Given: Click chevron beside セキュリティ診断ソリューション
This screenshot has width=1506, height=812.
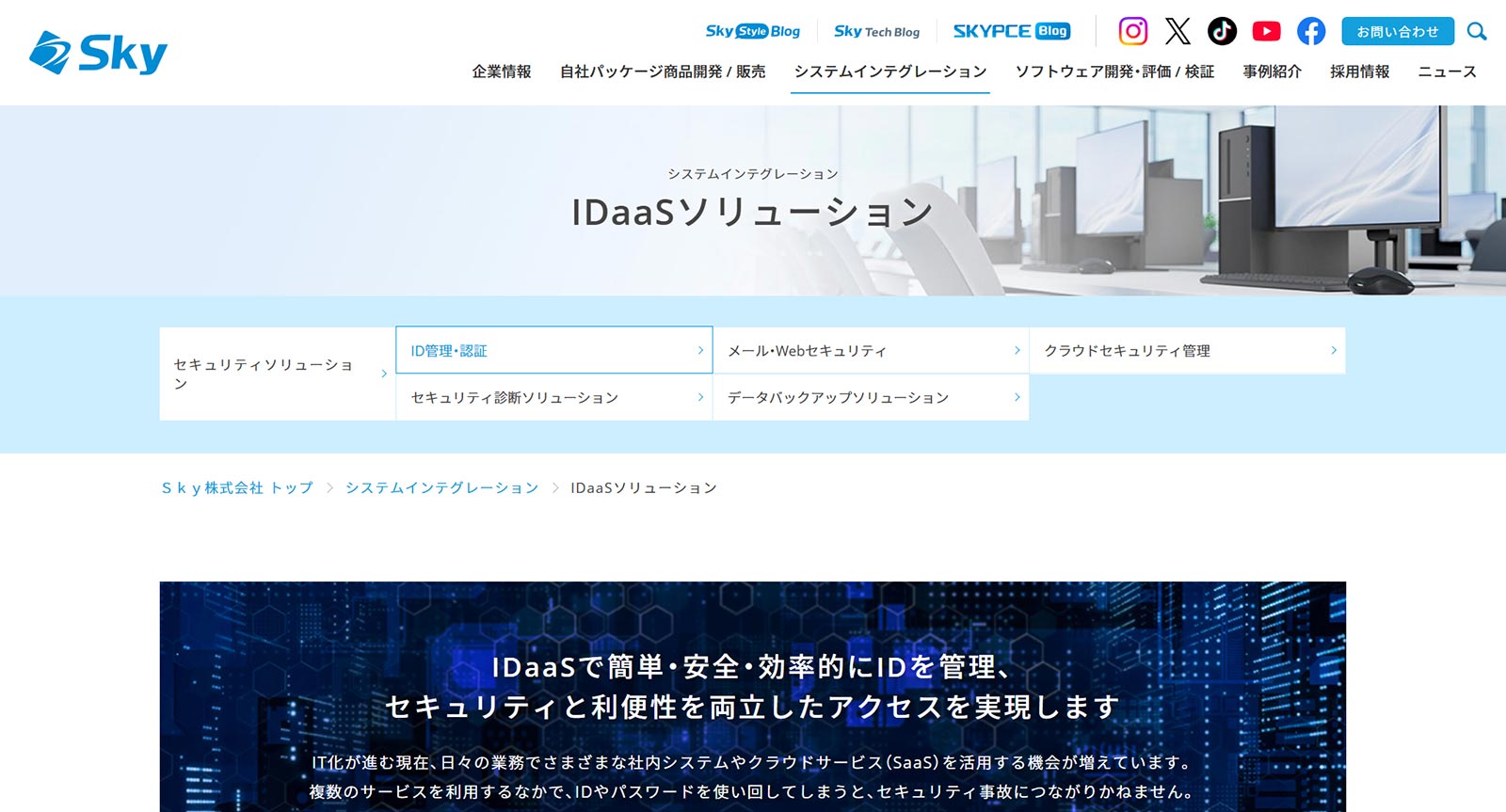Looking at the screenshot, I should coord(700,397).
